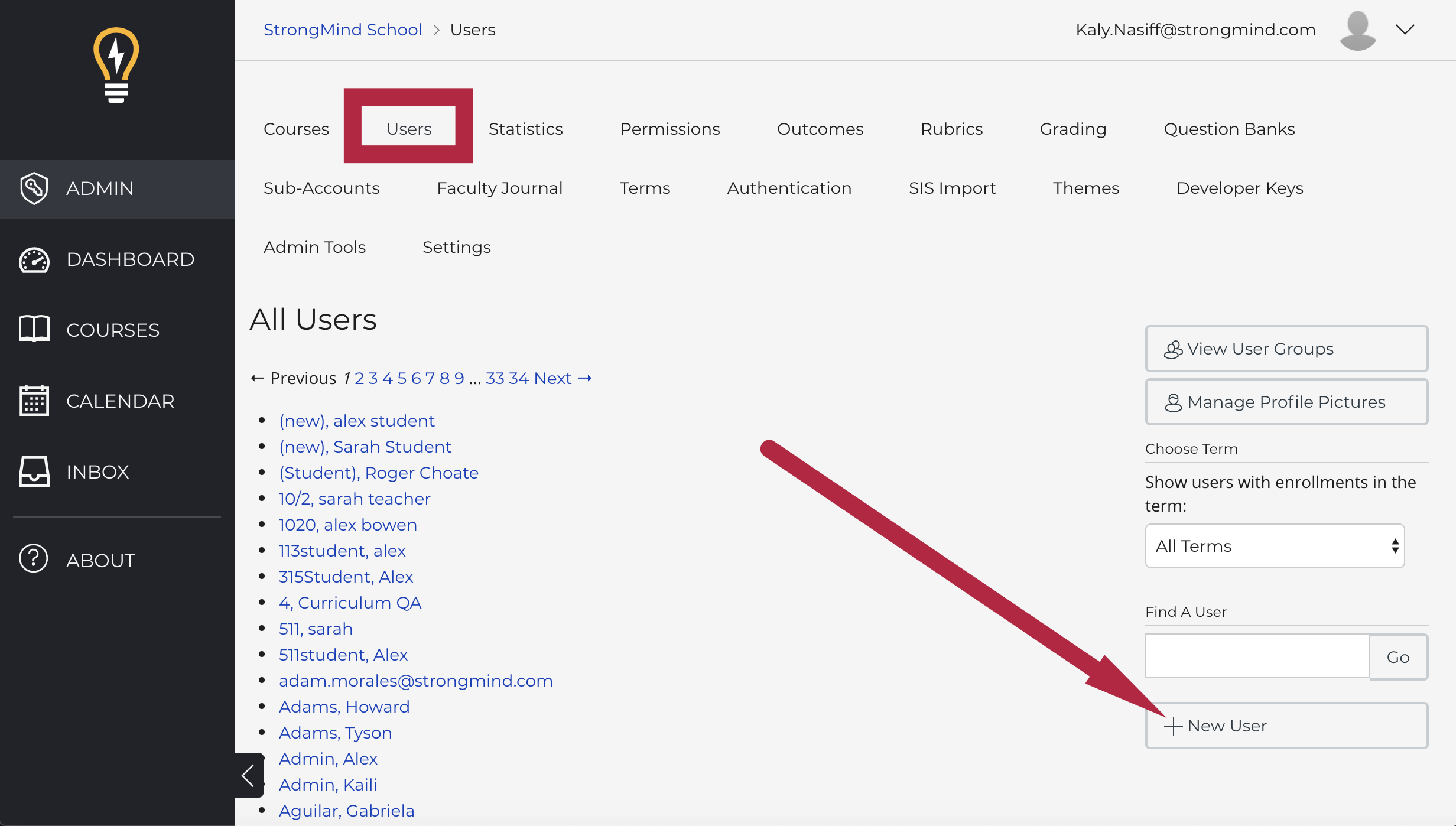Jump to page 34 of users
The height and width of the screenshot is (826, 1456).
[x=519, y=378]
